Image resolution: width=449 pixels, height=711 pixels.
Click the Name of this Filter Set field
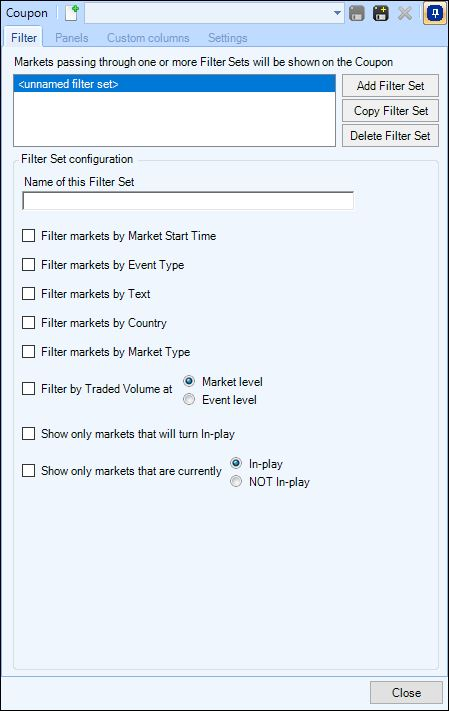click(188, 200)
